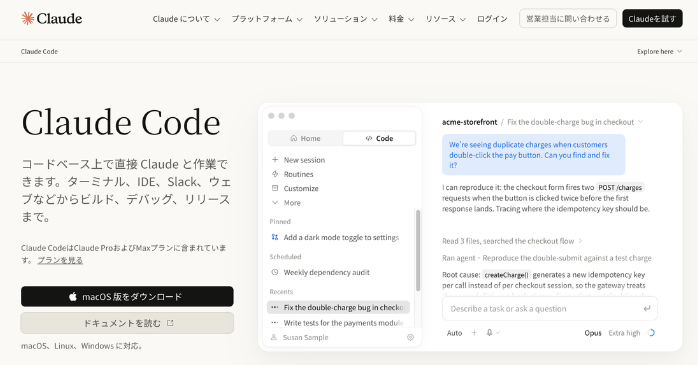Click the Code tab brackets icon

tap(369, 138)
